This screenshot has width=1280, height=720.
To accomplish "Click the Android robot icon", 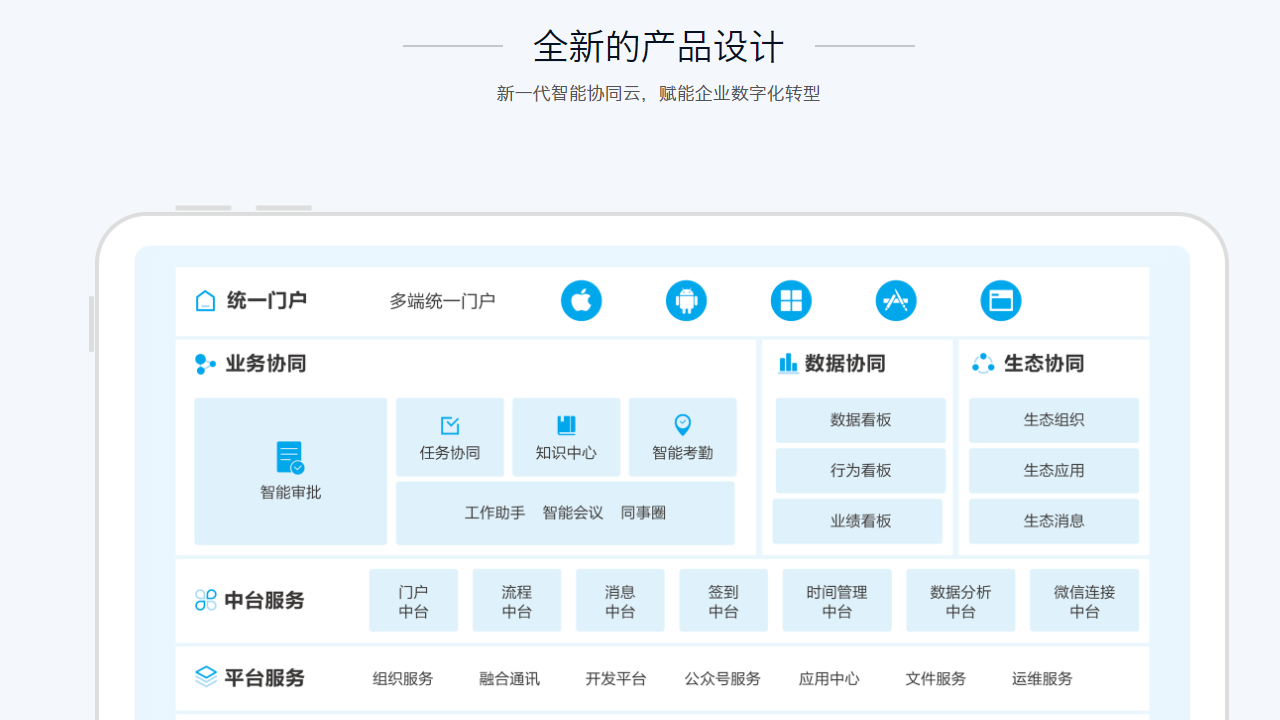I will coord(686,300).
